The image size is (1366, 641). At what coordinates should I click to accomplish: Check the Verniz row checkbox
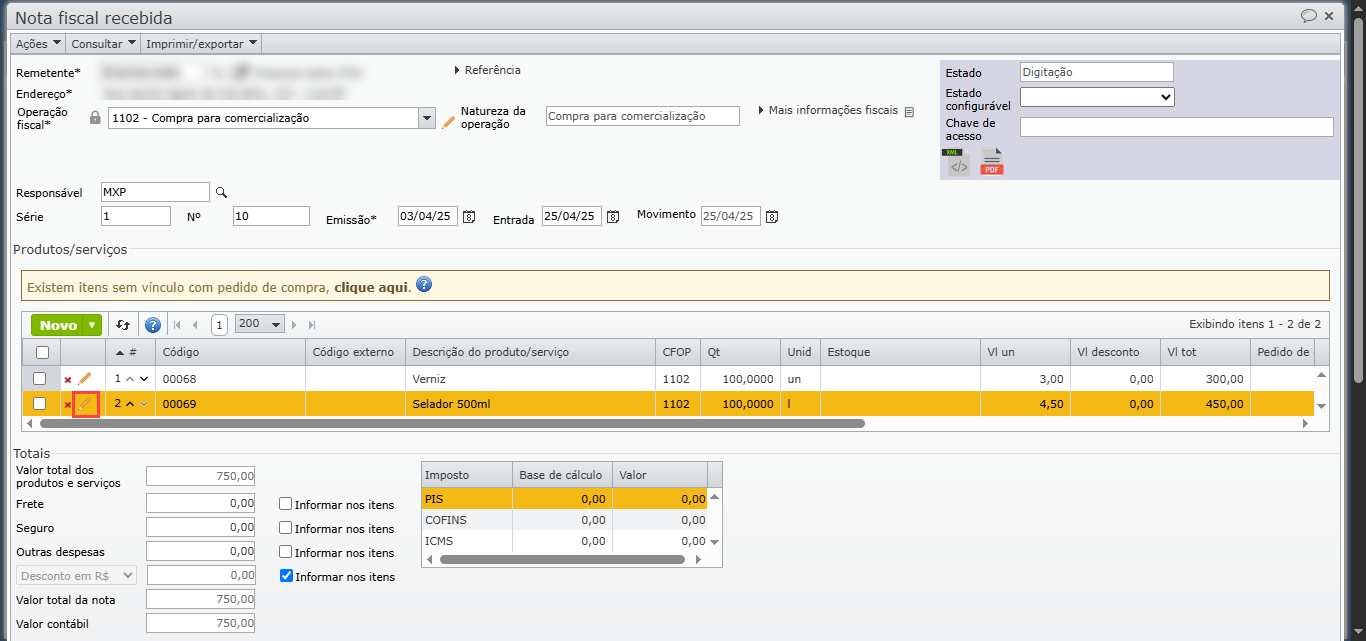[x=40, y=379]
